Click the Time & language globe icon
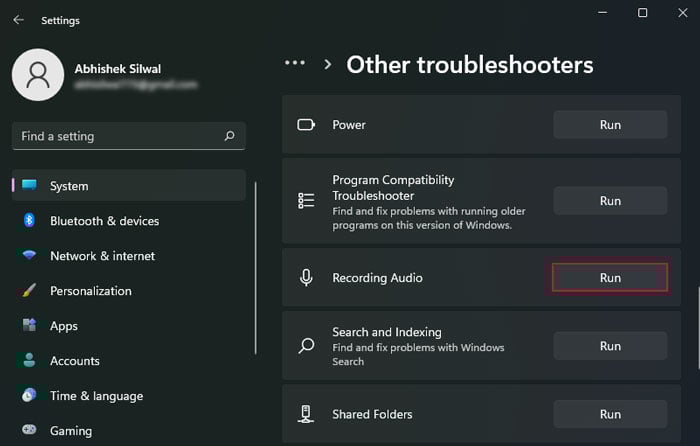The width and height of the screenshot is (700, 446). [29, 395]
